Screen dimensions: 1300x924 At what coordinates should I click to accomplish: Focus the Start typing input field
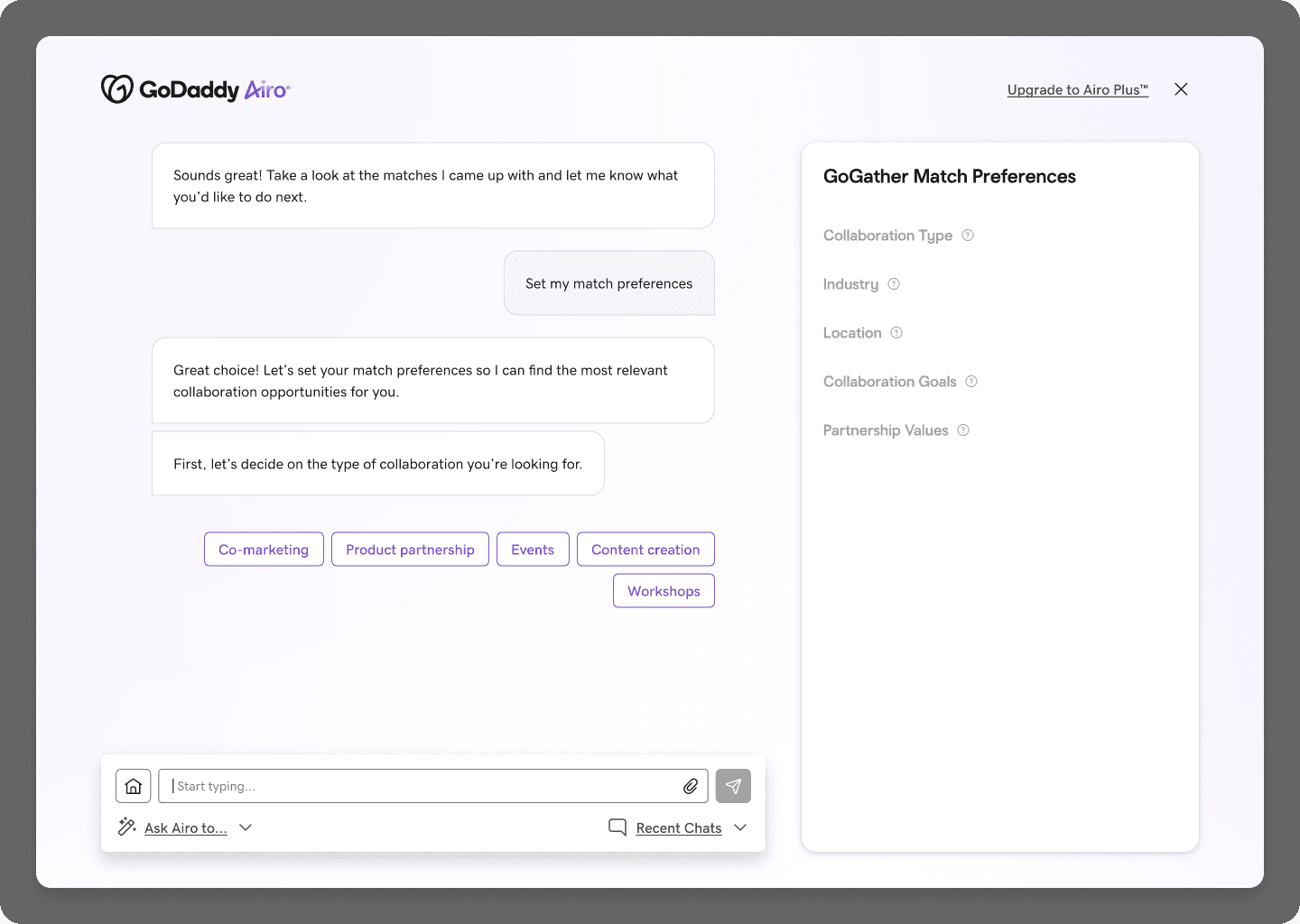coord(433,786)
